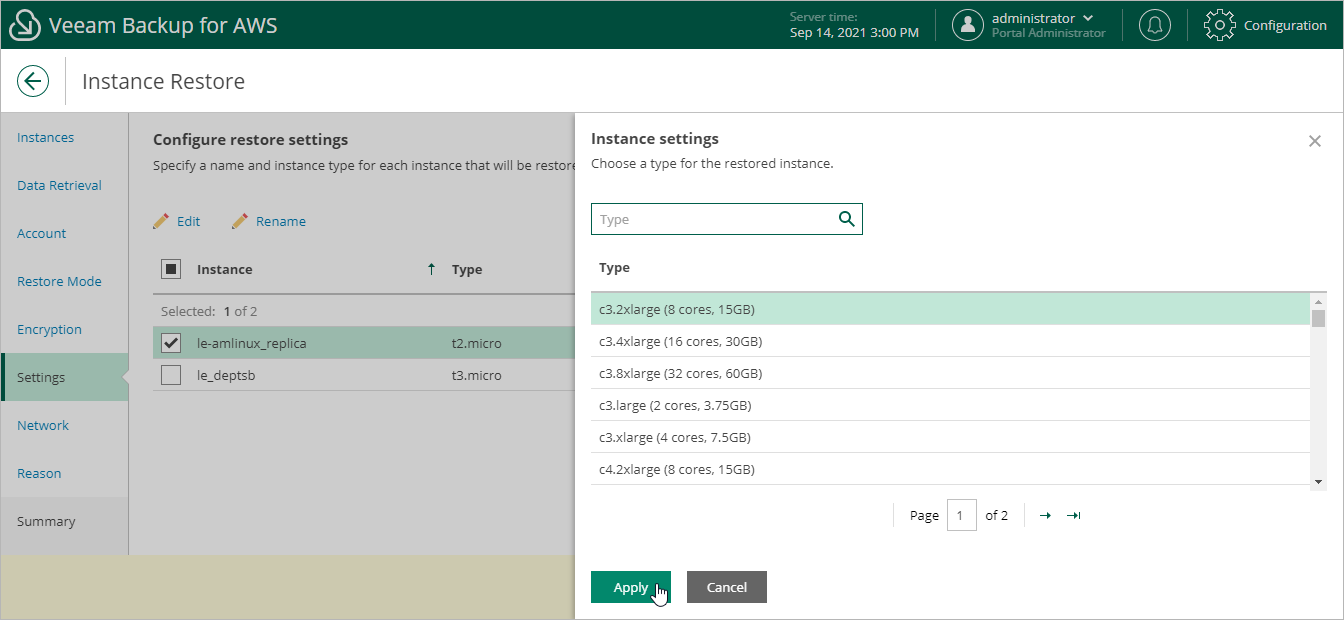Apply the selected instance type
The height and width of the screenshot is (620, 1344).
click(630, 587)
